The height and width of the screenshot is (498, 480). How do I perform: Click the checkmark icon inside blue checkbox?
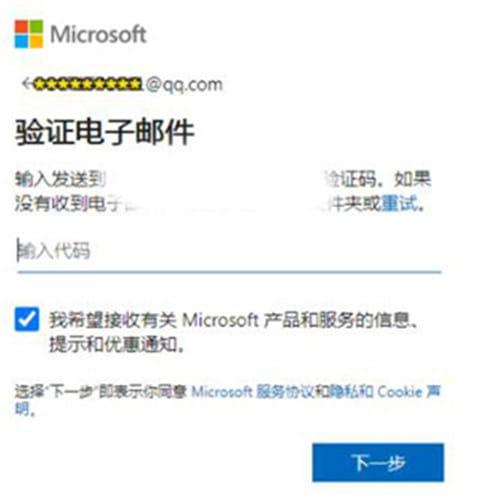[27, 319]
